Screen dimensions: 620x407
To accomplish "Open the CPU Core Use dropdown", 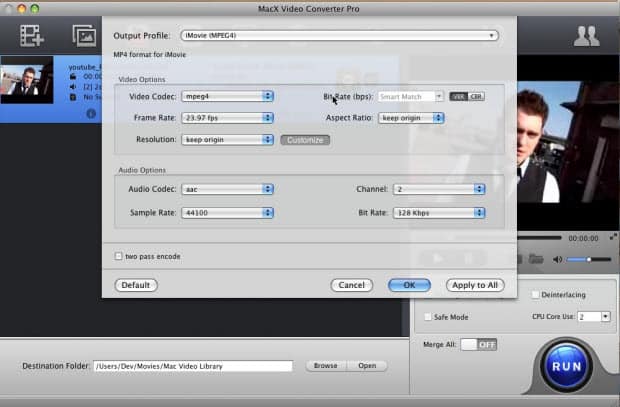I will (x=594, y=316).
